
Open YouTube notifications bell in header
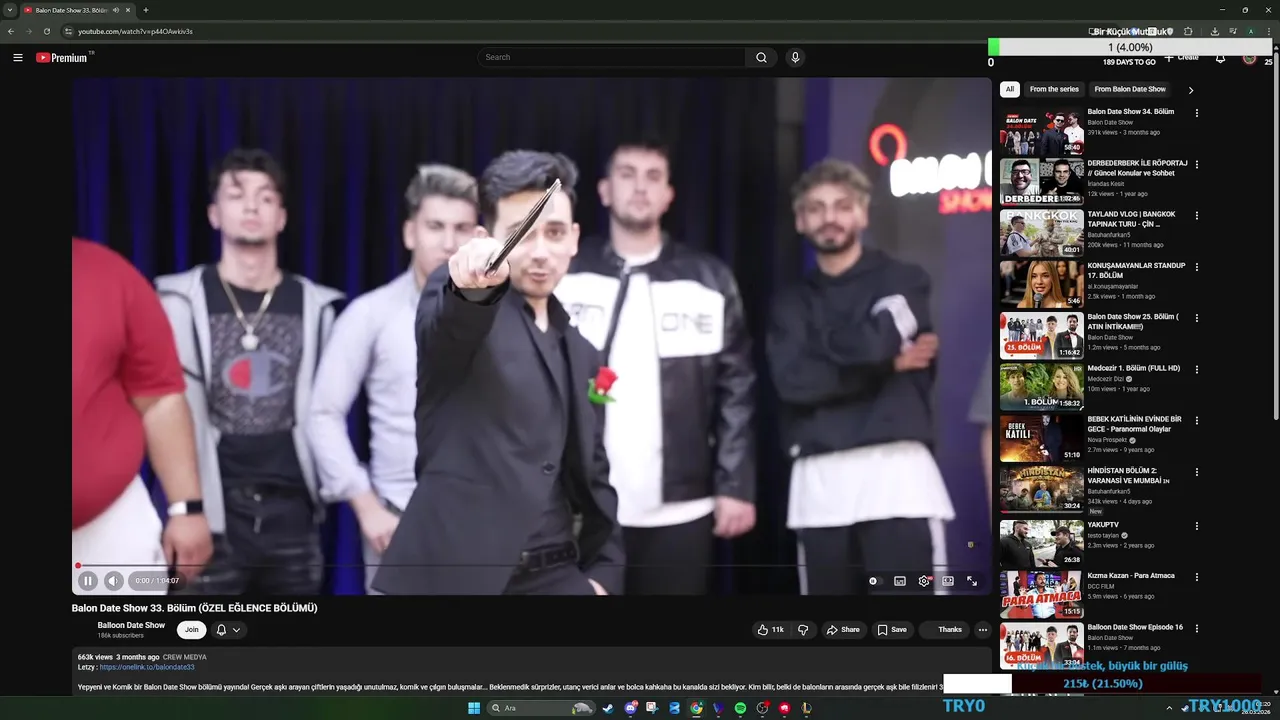1220,58
